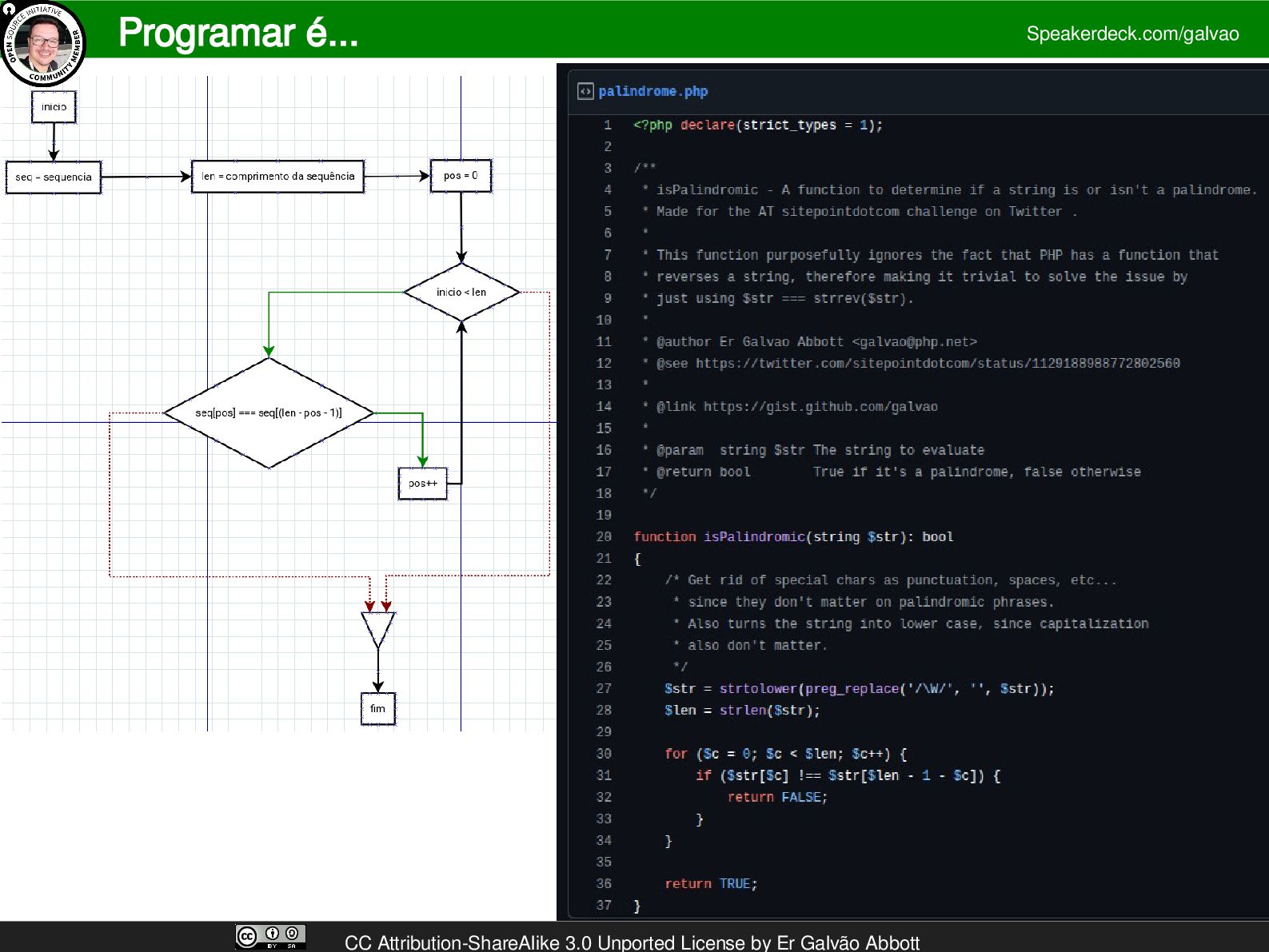Select the 'seq[pos] === seq[(len - pos - 1)]' diamond
The width and height of the screenshot is (1269, 952).
pos(269,412)
